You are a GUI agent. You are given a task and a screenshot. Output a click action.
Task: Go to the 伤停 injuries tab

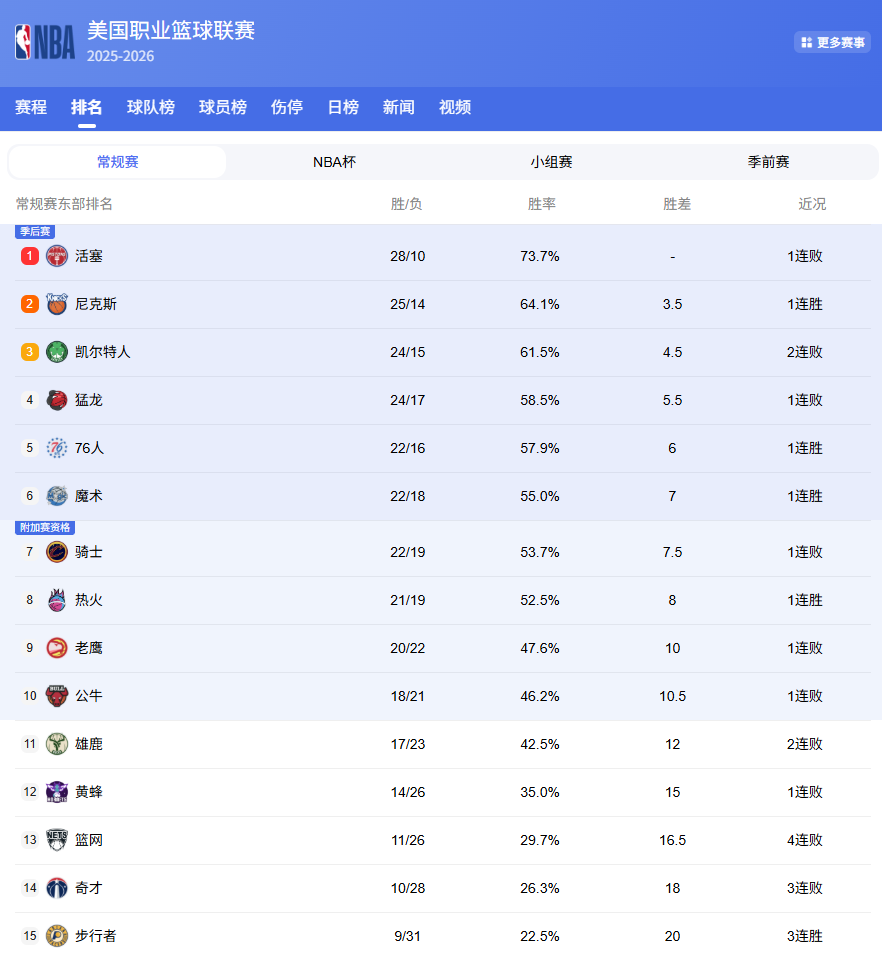pyautogui.click(x=287, y=107)
